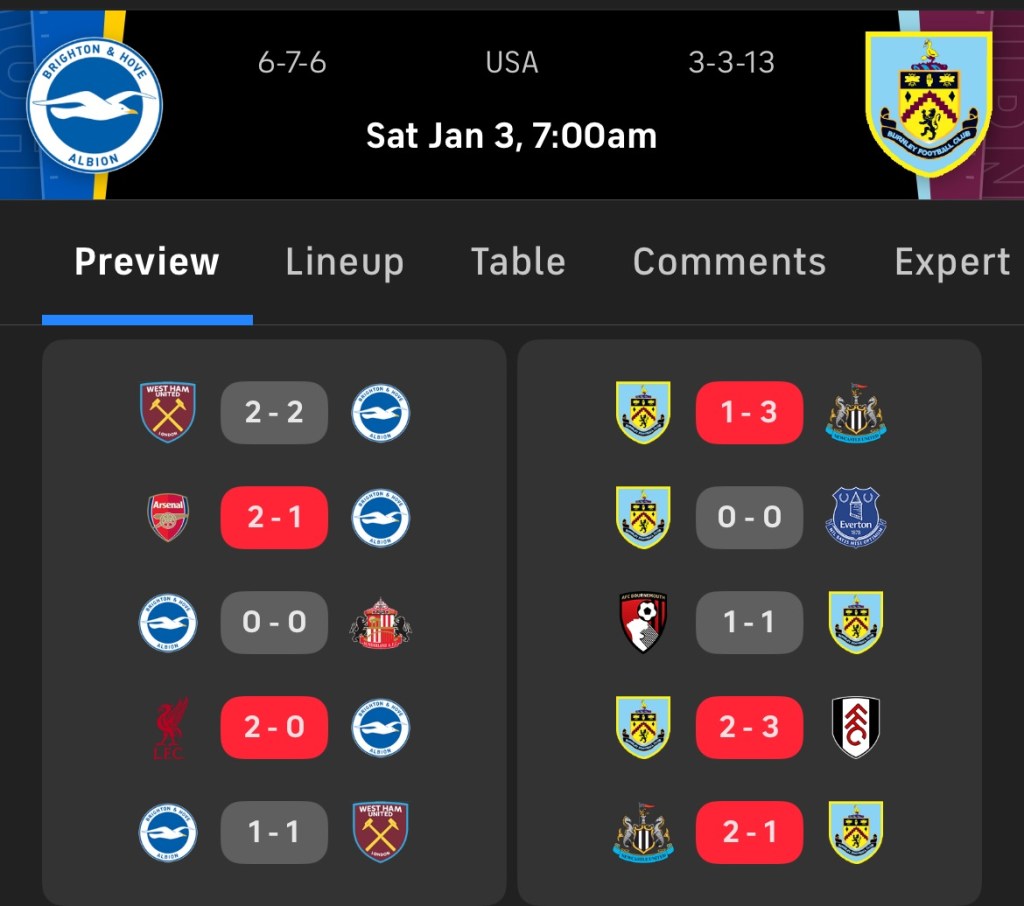Open the Everton club crest

point(856,517)
